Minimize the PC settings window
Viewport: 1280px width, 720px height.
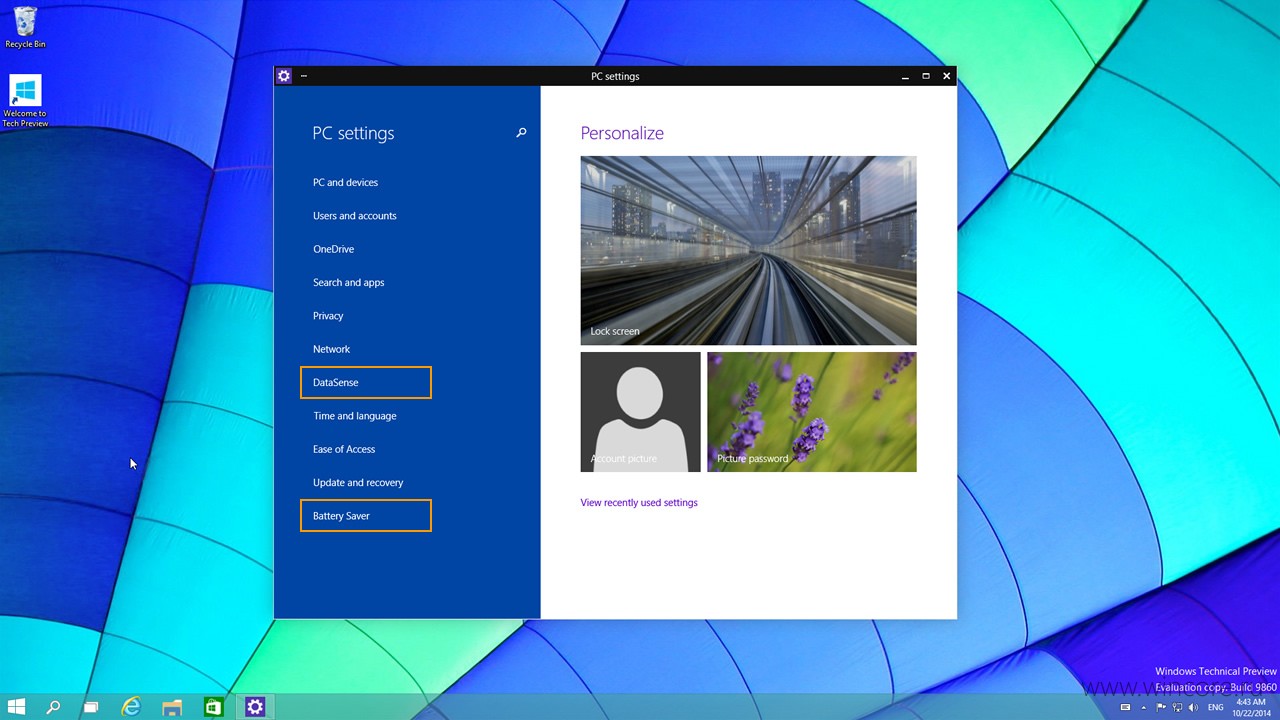pos(905,76)
